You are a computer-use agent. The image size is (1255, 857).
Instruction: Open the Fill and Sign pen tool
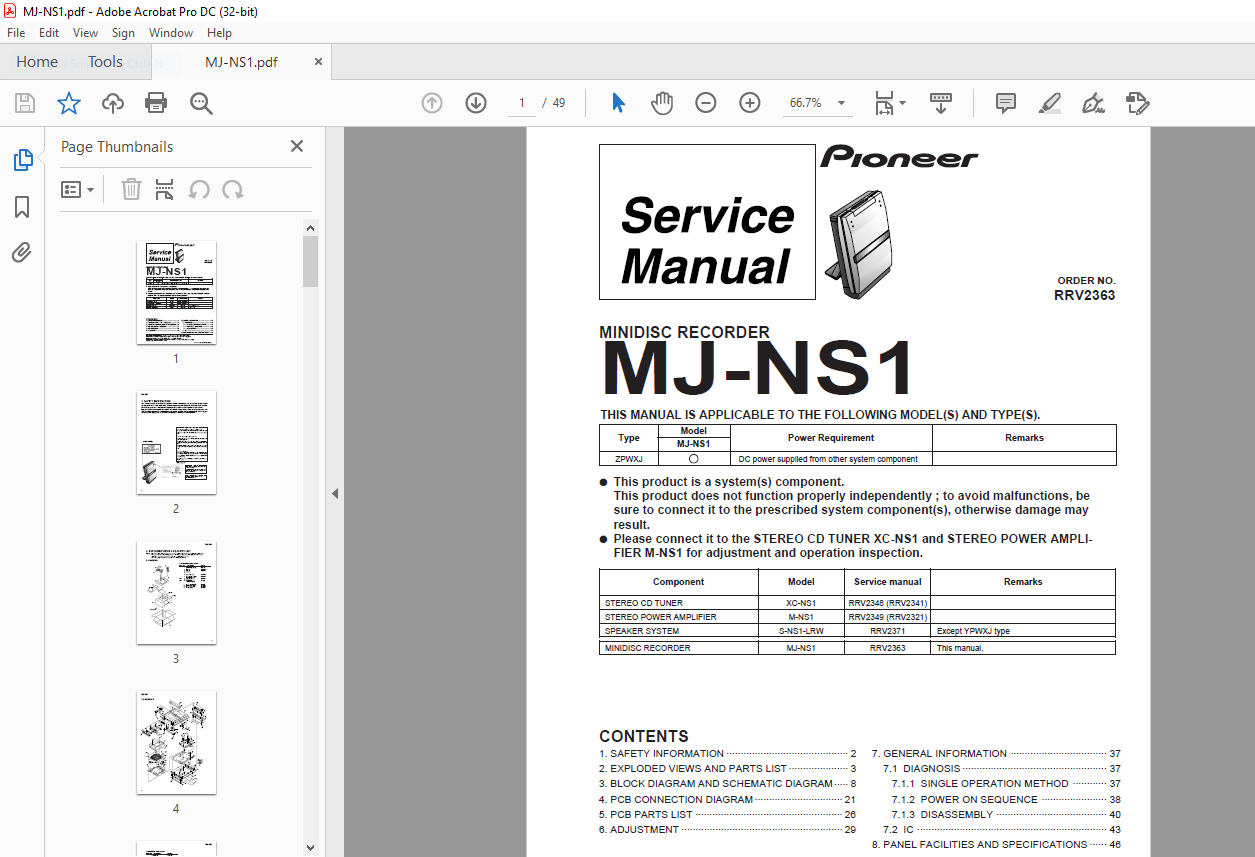point(1093,103)
